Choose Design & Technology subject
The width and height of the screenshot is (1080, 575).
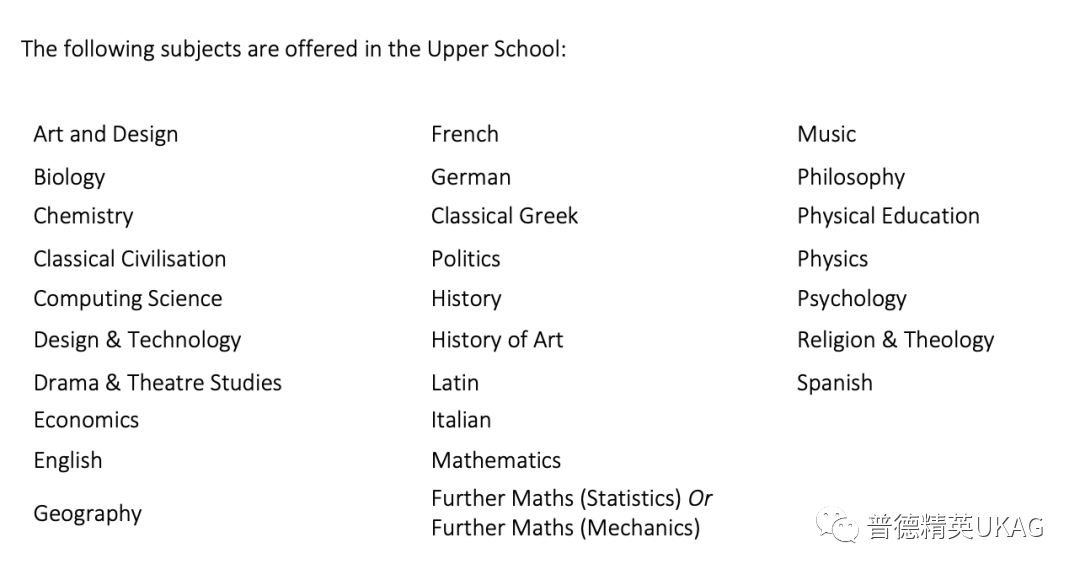point(138,340)
